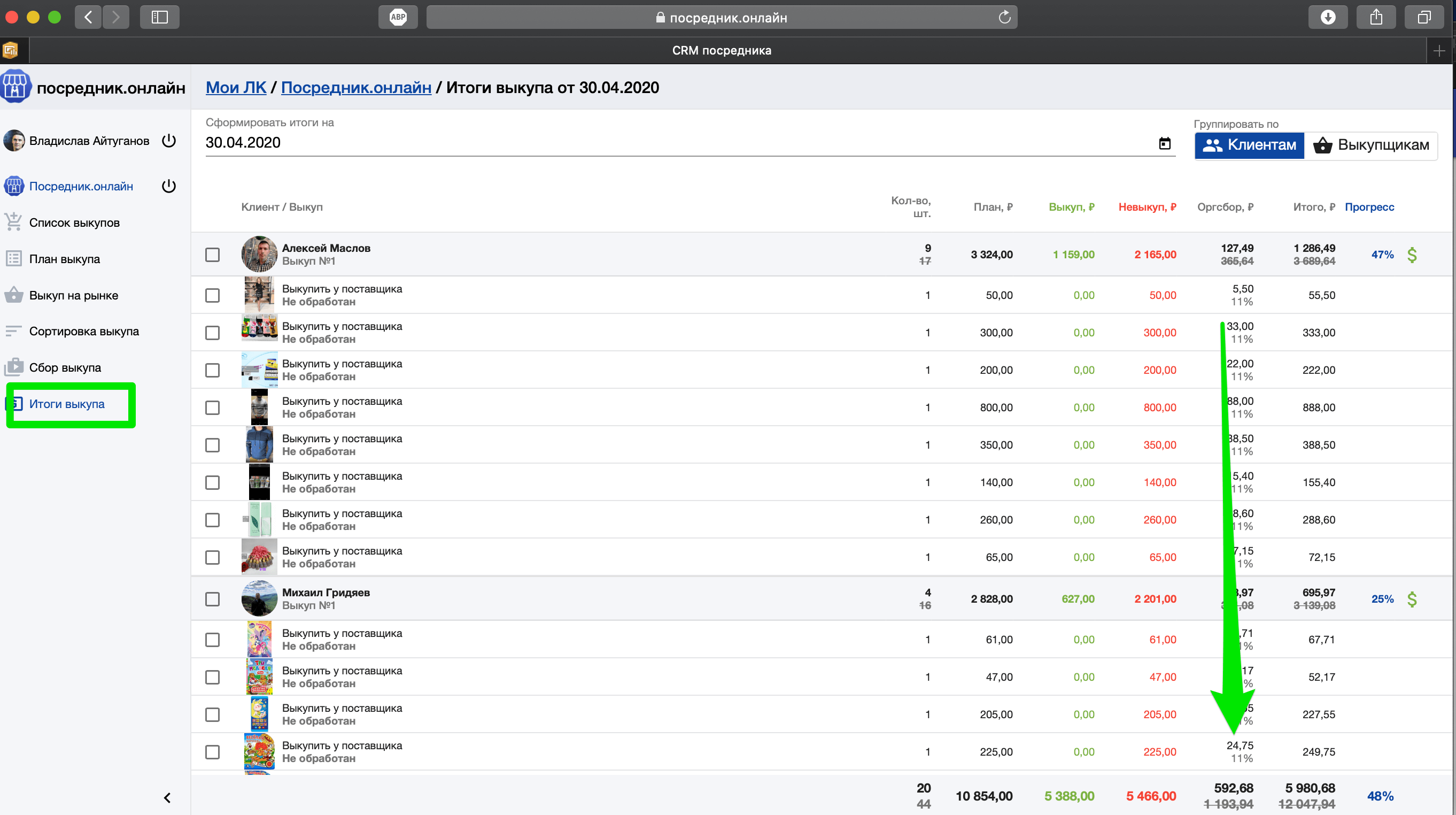Screen dimensions: 1456x815
Task: Check the Михаил Гридяев group checkbox
Action: pyautogui.click(x=213, y=599)
